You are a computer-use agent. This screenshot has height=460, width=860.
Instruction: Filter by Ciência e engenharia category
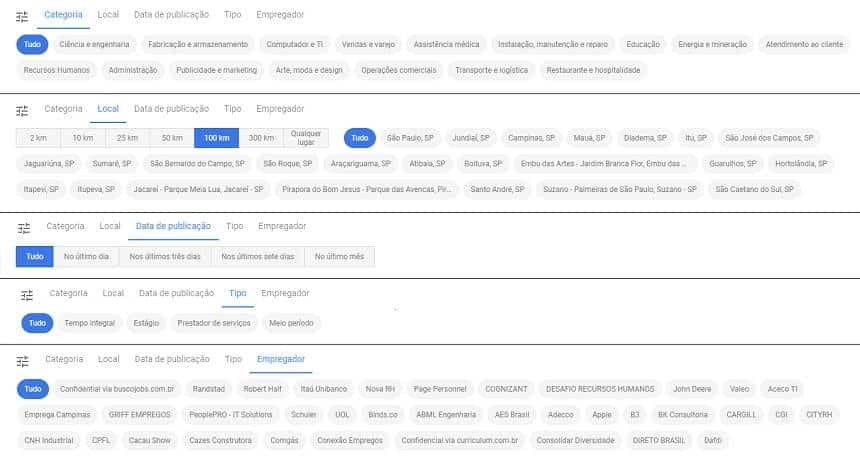tap(94, 44)
